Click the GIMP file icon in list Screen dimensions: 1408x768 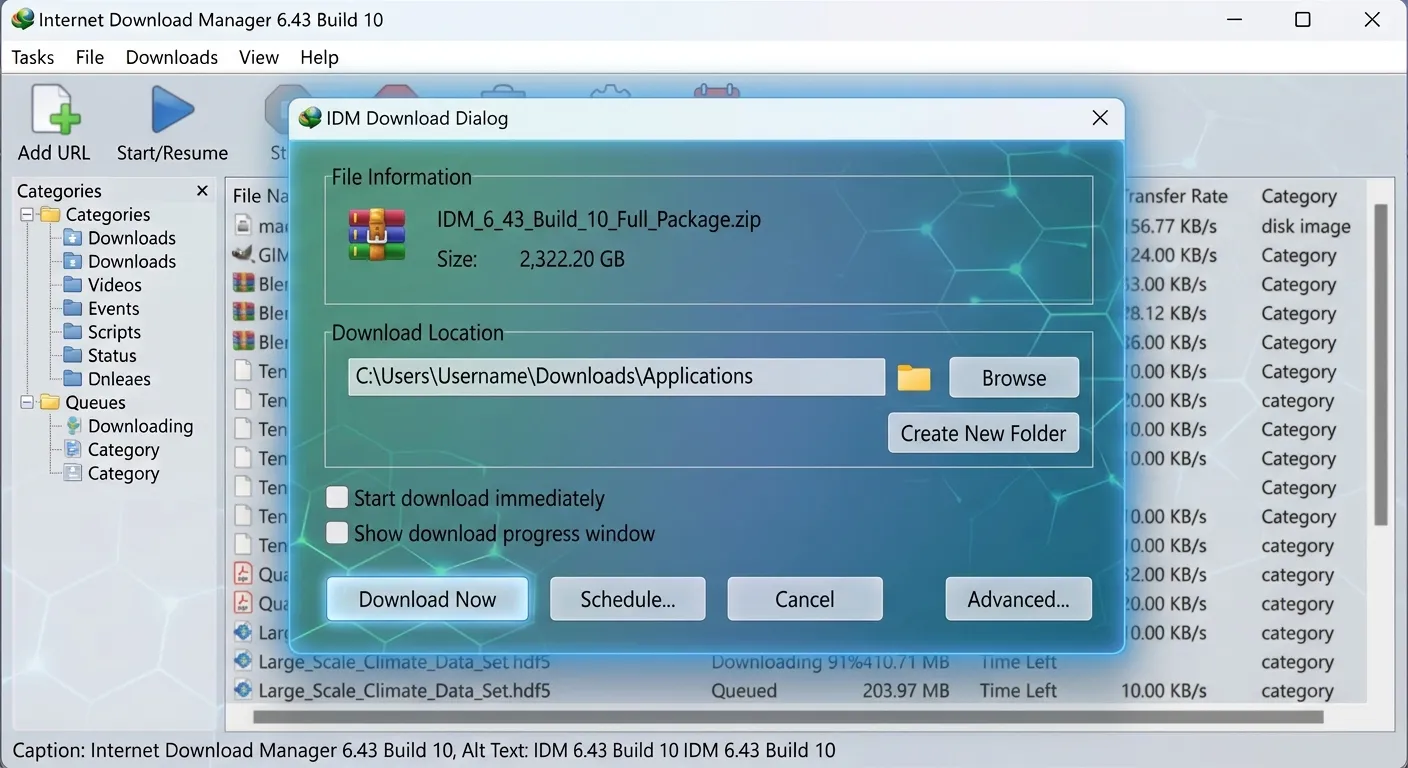coord(243,254)
